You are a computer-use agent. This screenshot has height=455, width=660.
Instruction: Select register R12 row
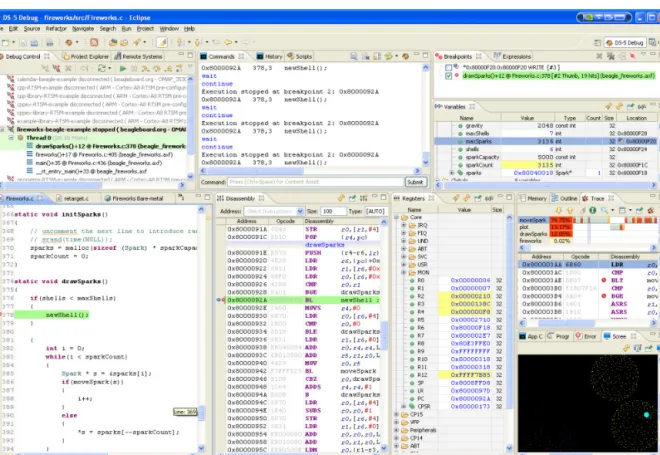pyautogui.click(x=450, y=375)
